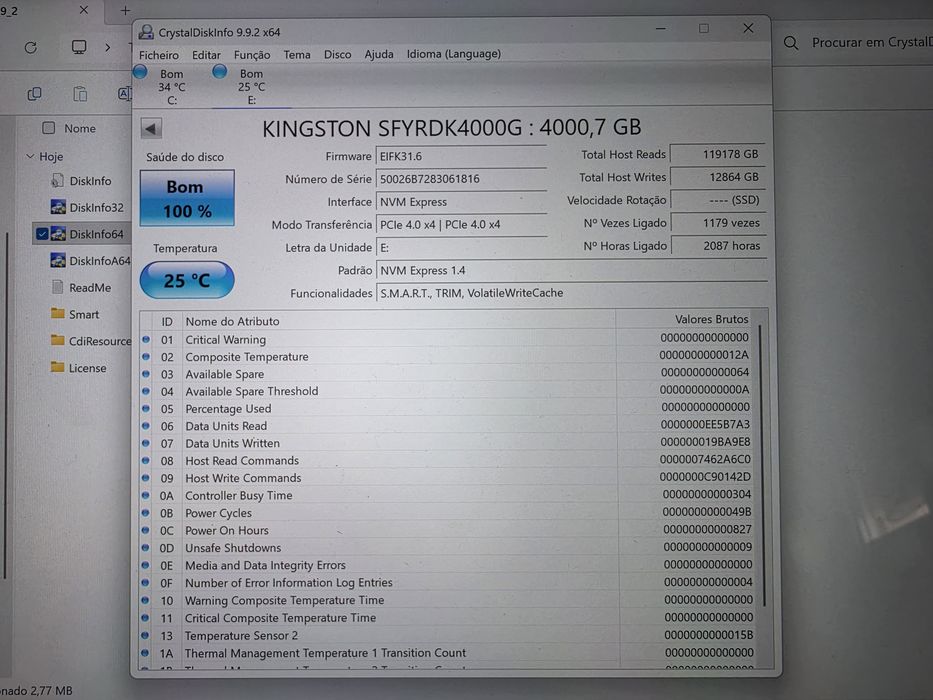This screenshot has height=700, width=933.
Task: Select the Controller Busy Time row
Action: click(447, 495)
